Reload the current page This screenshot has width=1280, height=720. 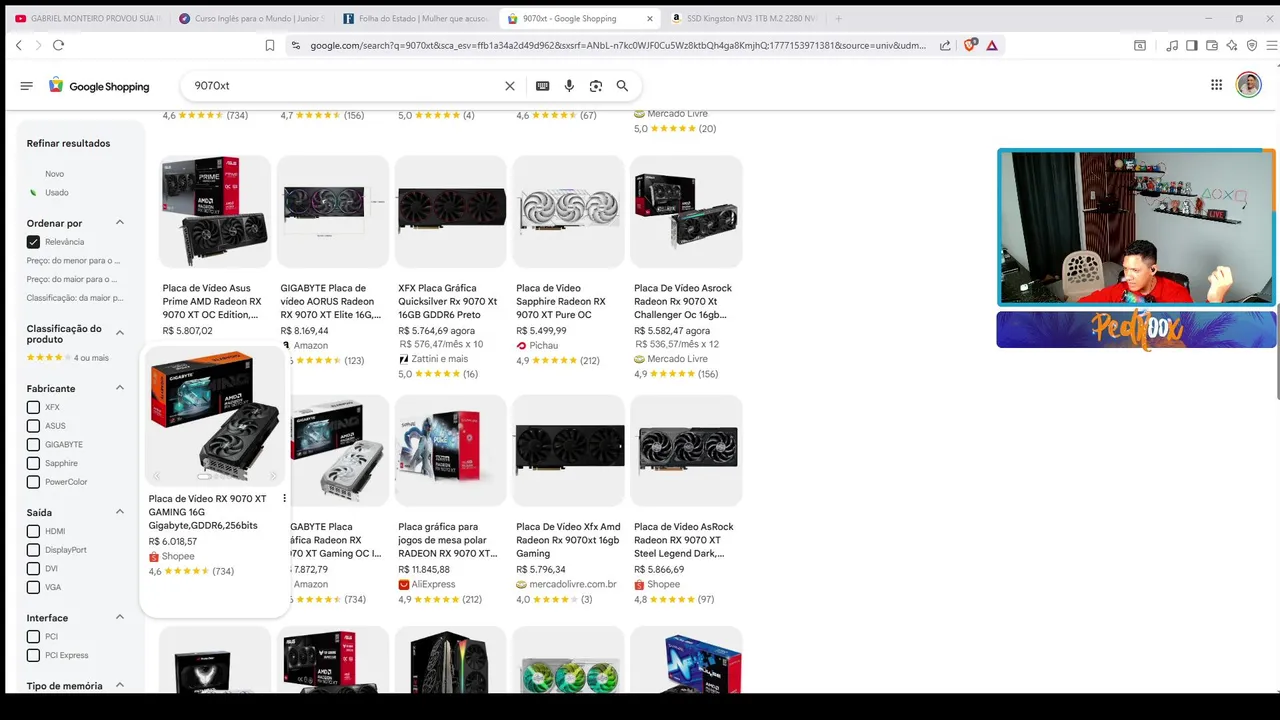58,45
